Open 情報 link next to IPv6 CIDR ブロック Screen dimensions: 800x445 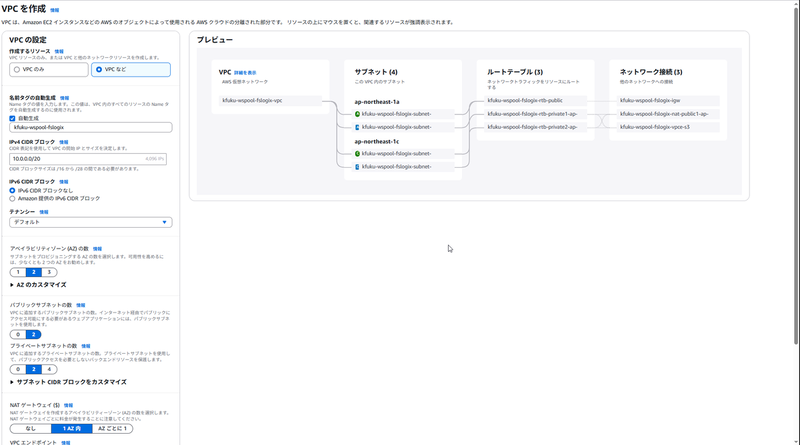(x=63, y=182)
